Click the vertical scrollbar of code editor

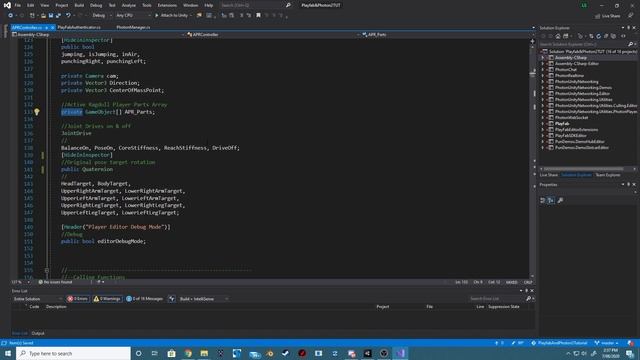532,159
